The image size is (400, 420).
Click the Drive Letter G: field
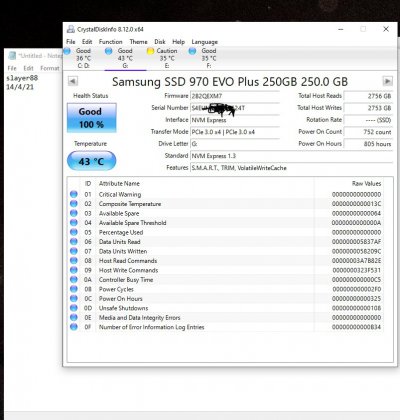click(235, 144)
